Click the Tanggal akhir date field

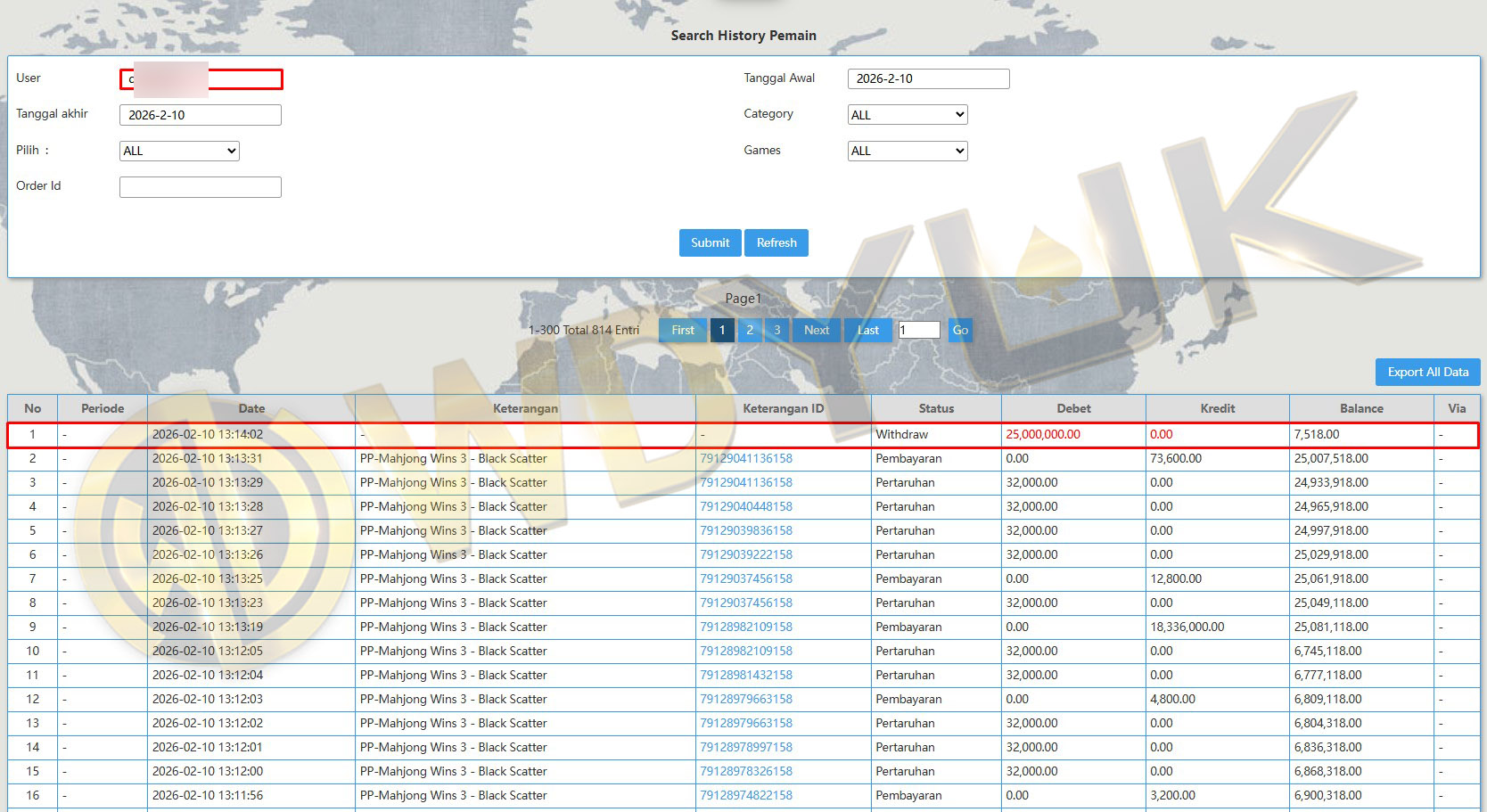[201, 115]
